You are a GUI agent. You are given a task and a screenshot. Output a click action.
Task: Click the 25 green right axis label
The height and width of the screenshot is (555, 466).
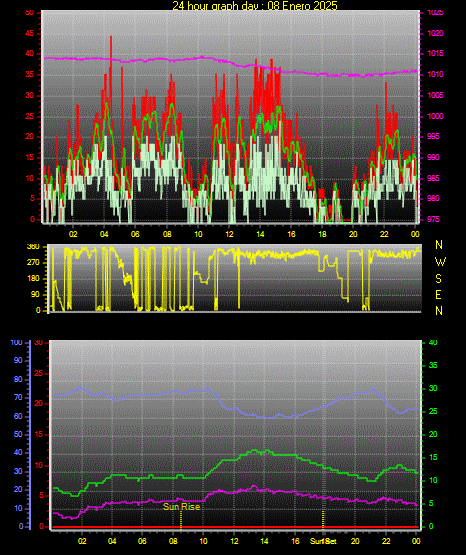pos(433,411)
